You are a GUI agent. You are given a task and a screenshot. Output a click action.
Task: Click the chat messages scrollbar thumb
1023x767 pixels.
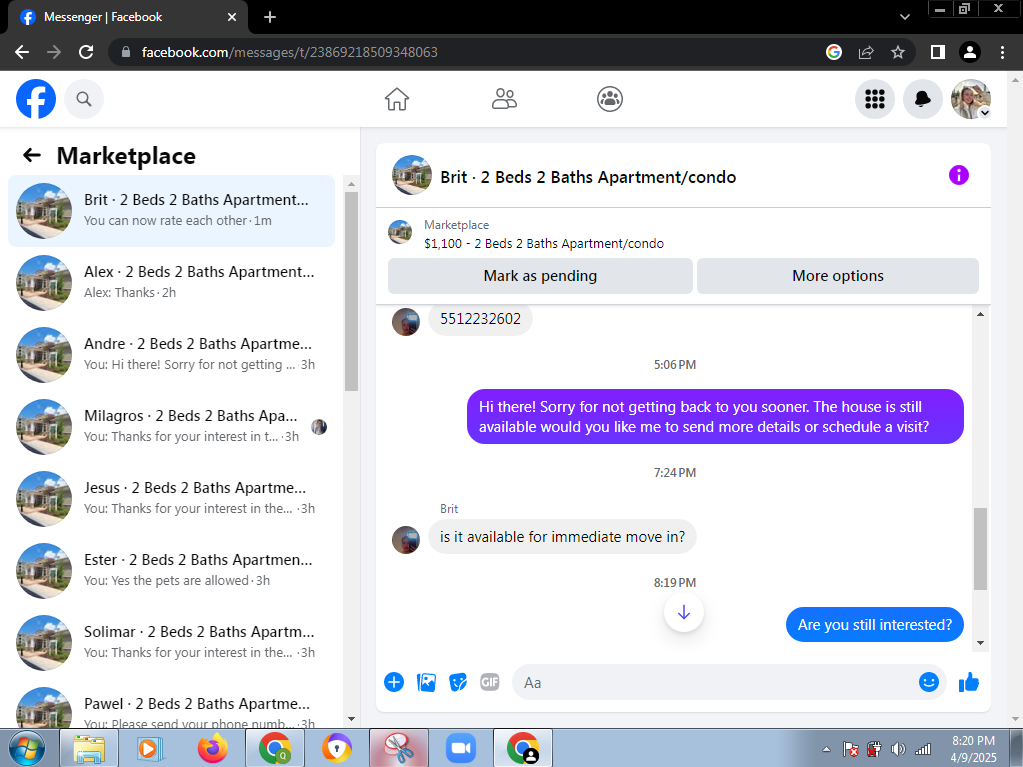pyautogui.click(x=980, y=549)
